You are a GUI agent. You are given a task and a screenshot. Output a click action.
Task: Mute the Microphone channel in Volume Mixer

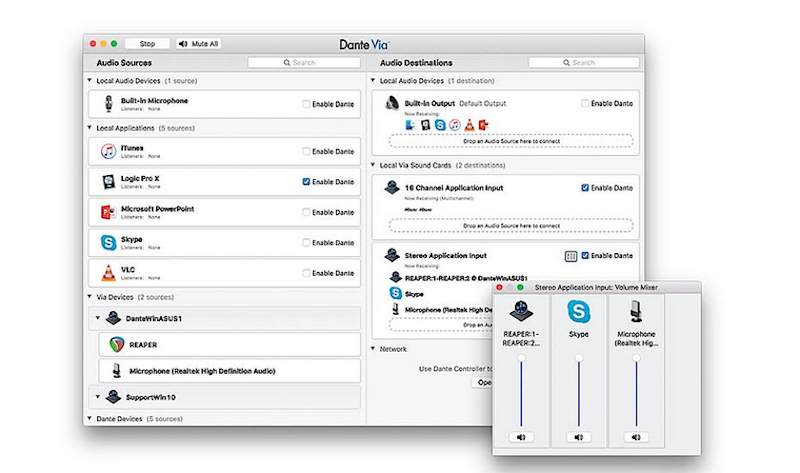point(636,437)
